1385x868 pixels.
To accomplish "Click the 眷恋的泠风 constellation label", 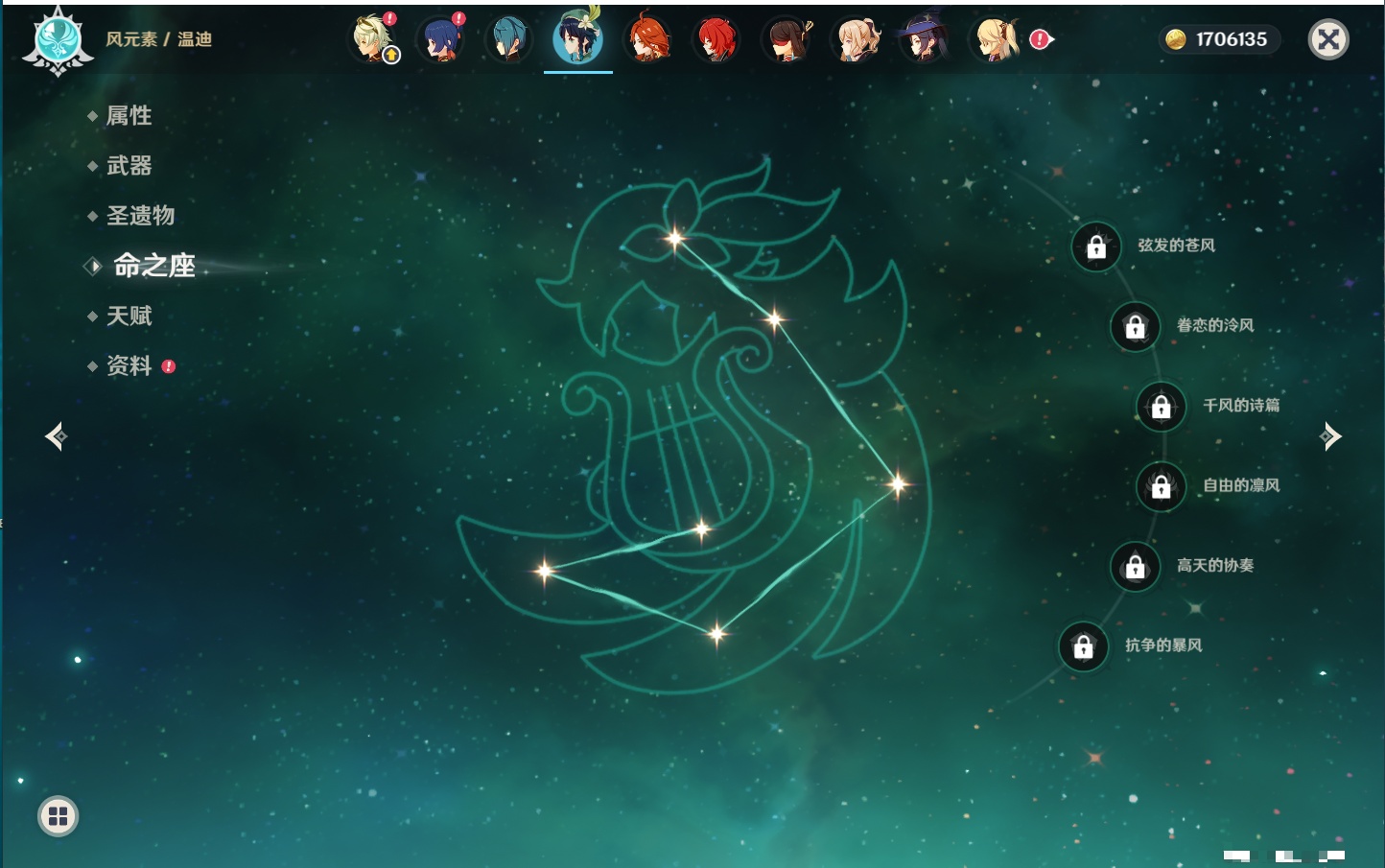I will click(1215, 325).
